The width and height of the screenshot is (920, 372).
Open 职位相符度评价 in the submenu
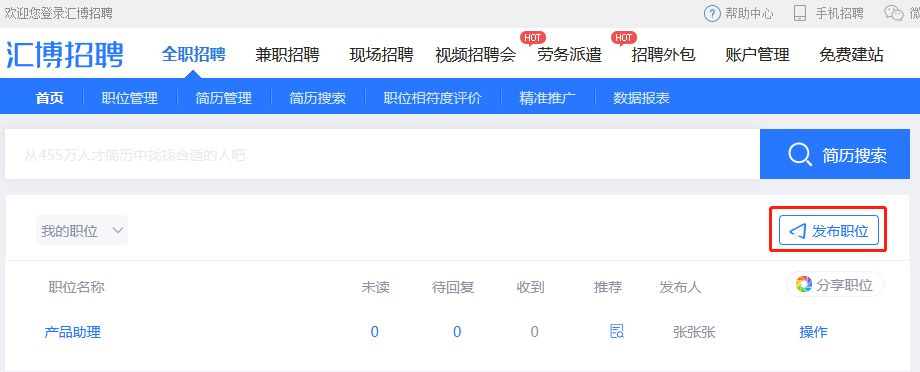(x=432, y=98)
